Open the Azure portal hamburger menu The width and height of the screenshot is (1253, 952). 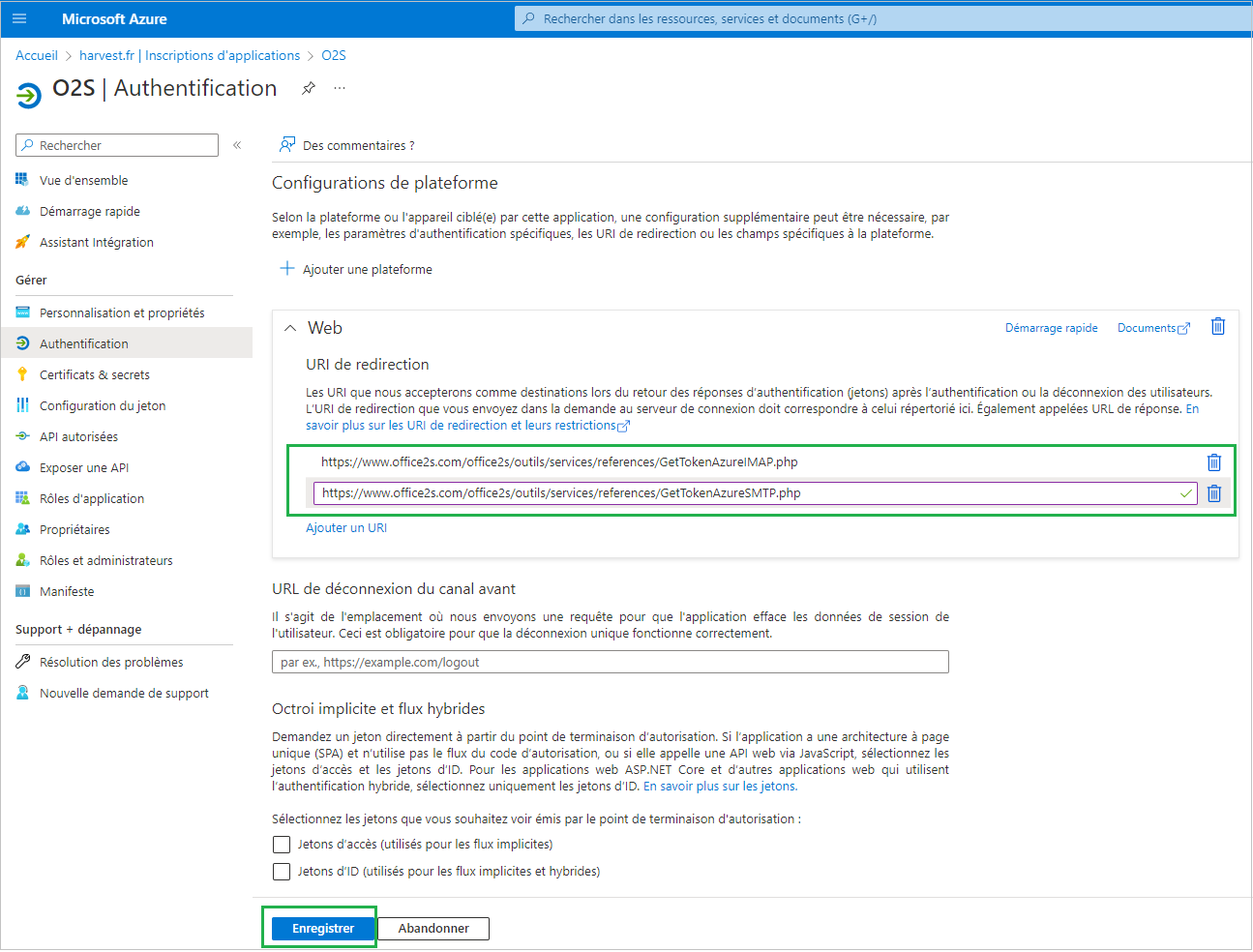point(19,18)
